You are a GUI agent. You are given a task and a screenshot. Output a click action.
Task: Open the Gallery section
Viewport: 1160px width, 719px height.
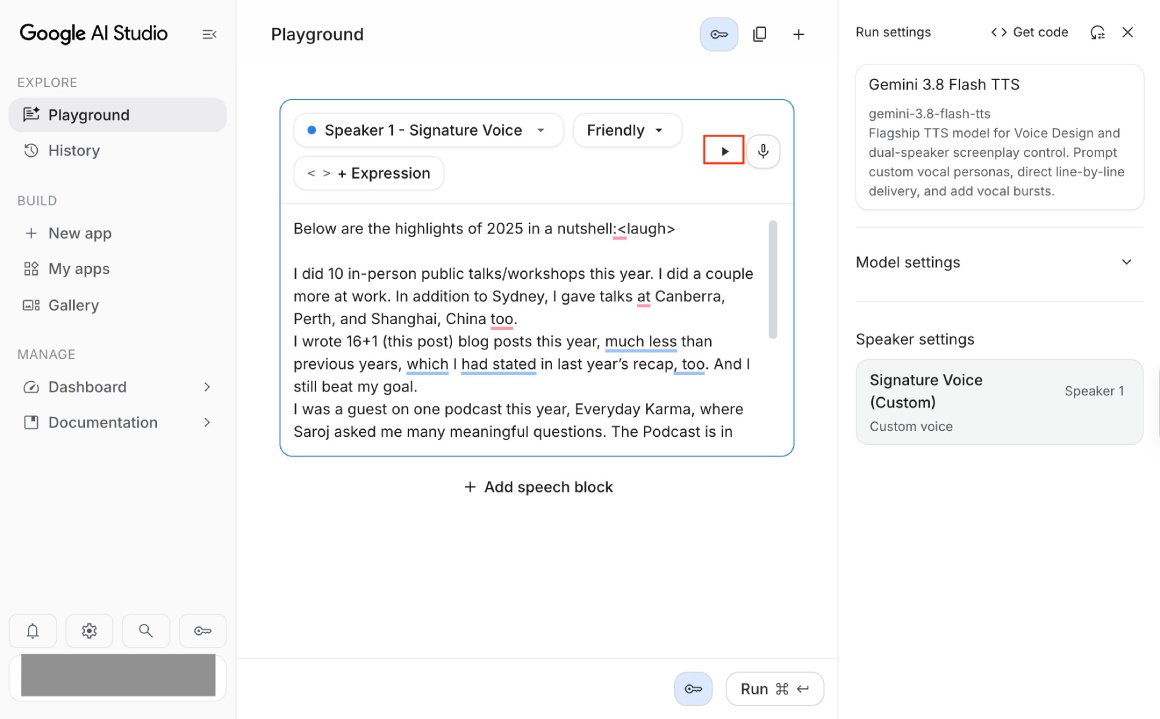(x=118, y=305)
